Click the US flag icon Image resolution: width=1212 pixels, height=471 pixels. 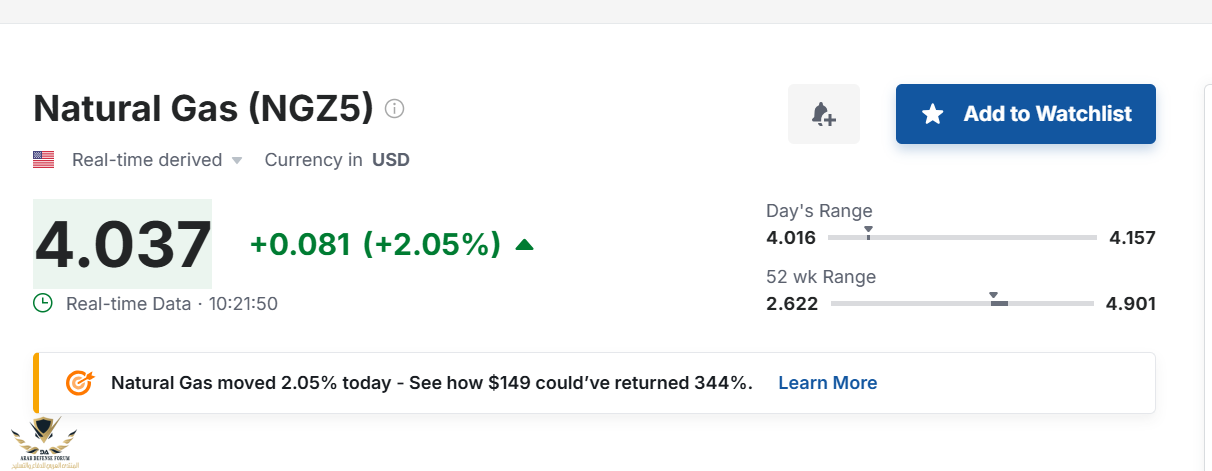pyautogui.click(x=43, y=159)
